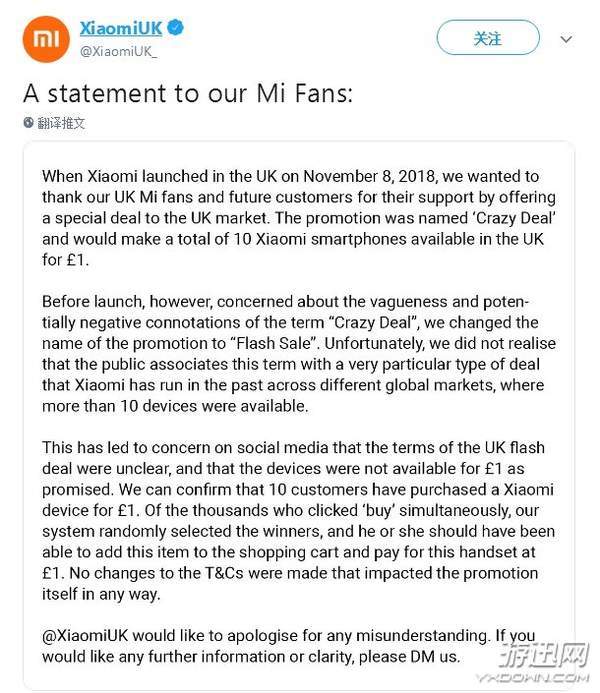600x693 pixels.
Task: Click the blue verified badge
Action: (176, 27)
